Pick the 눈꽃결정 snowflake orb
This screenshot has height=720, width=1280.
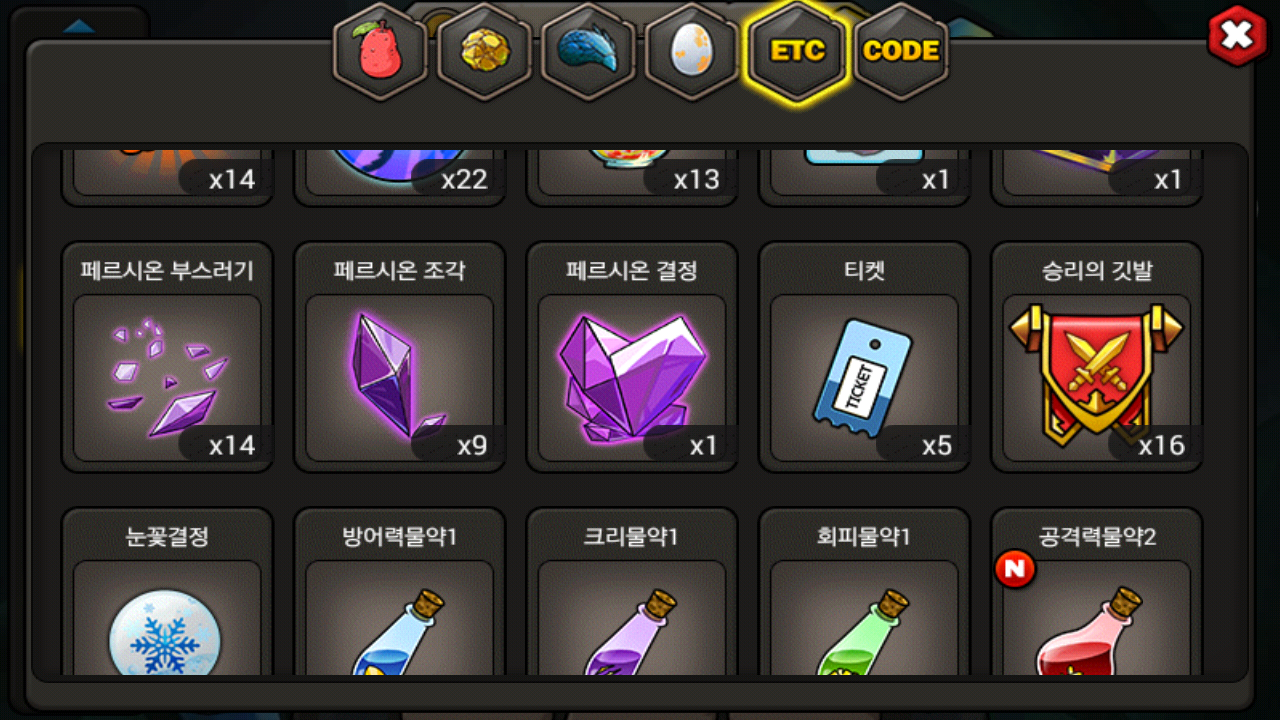coord(167,592)
